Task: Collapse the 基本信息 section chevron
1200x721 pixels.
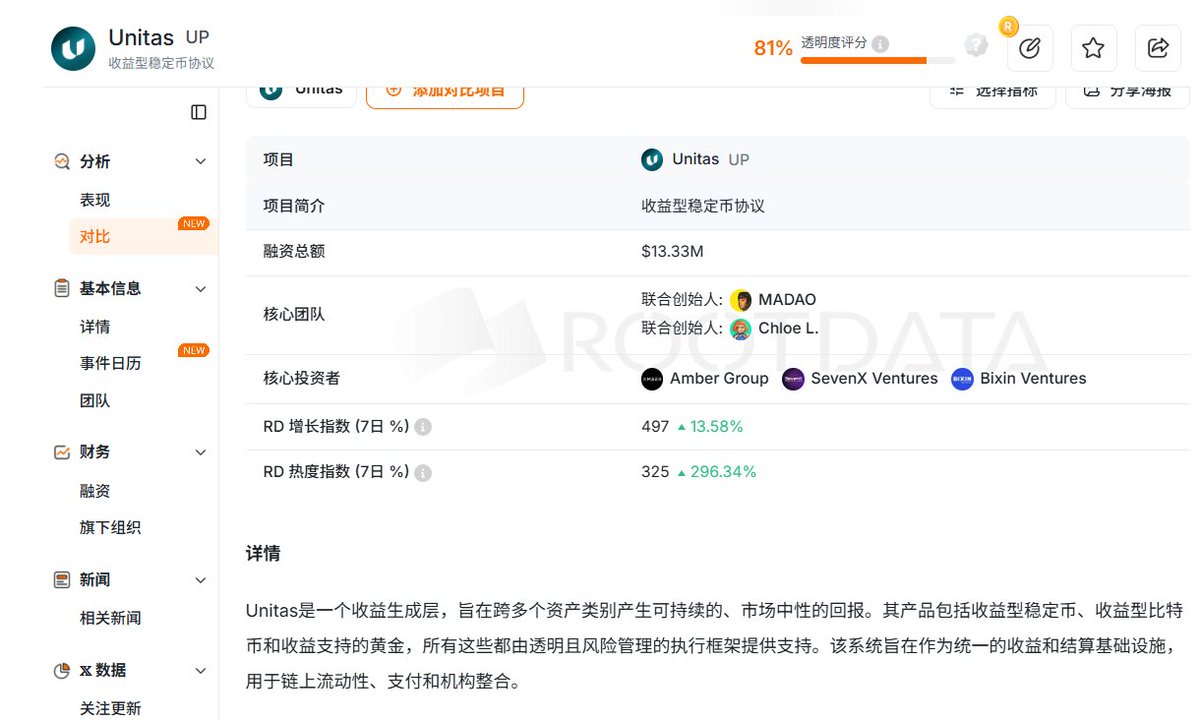Action: 200,289
